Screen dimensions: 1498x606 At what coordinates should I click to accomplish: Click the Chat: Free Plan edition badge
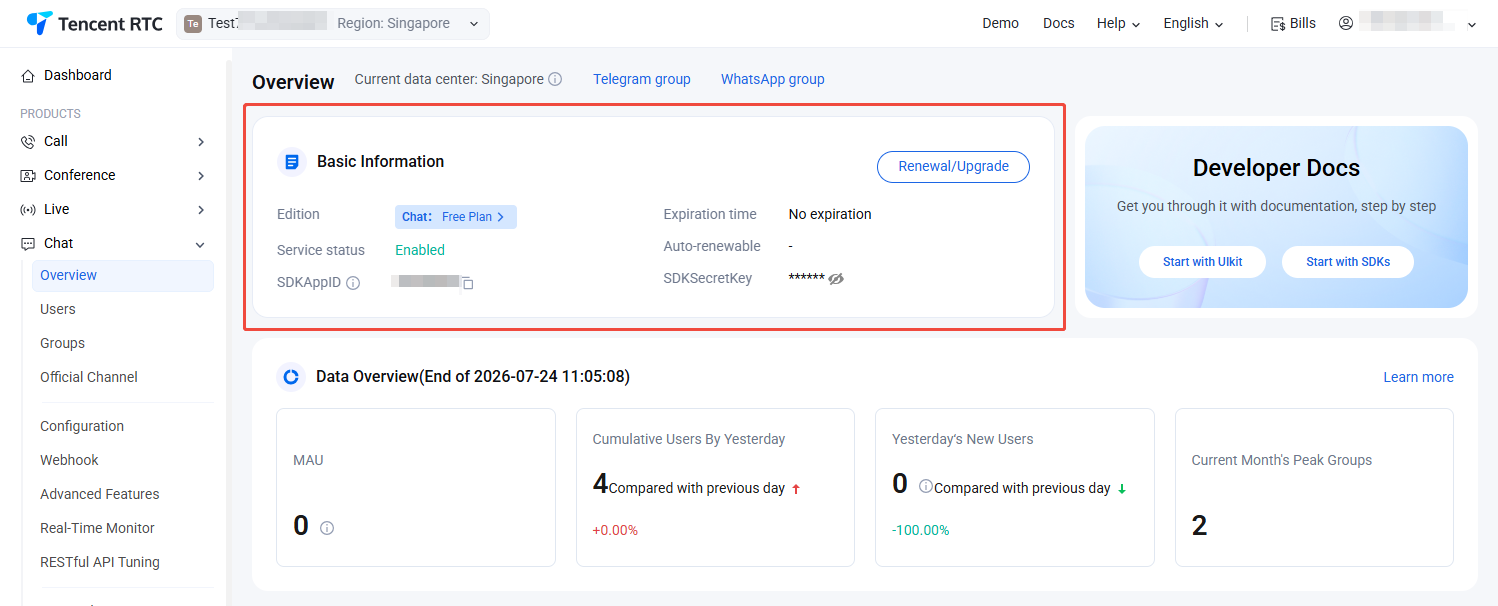pos(456,217)
